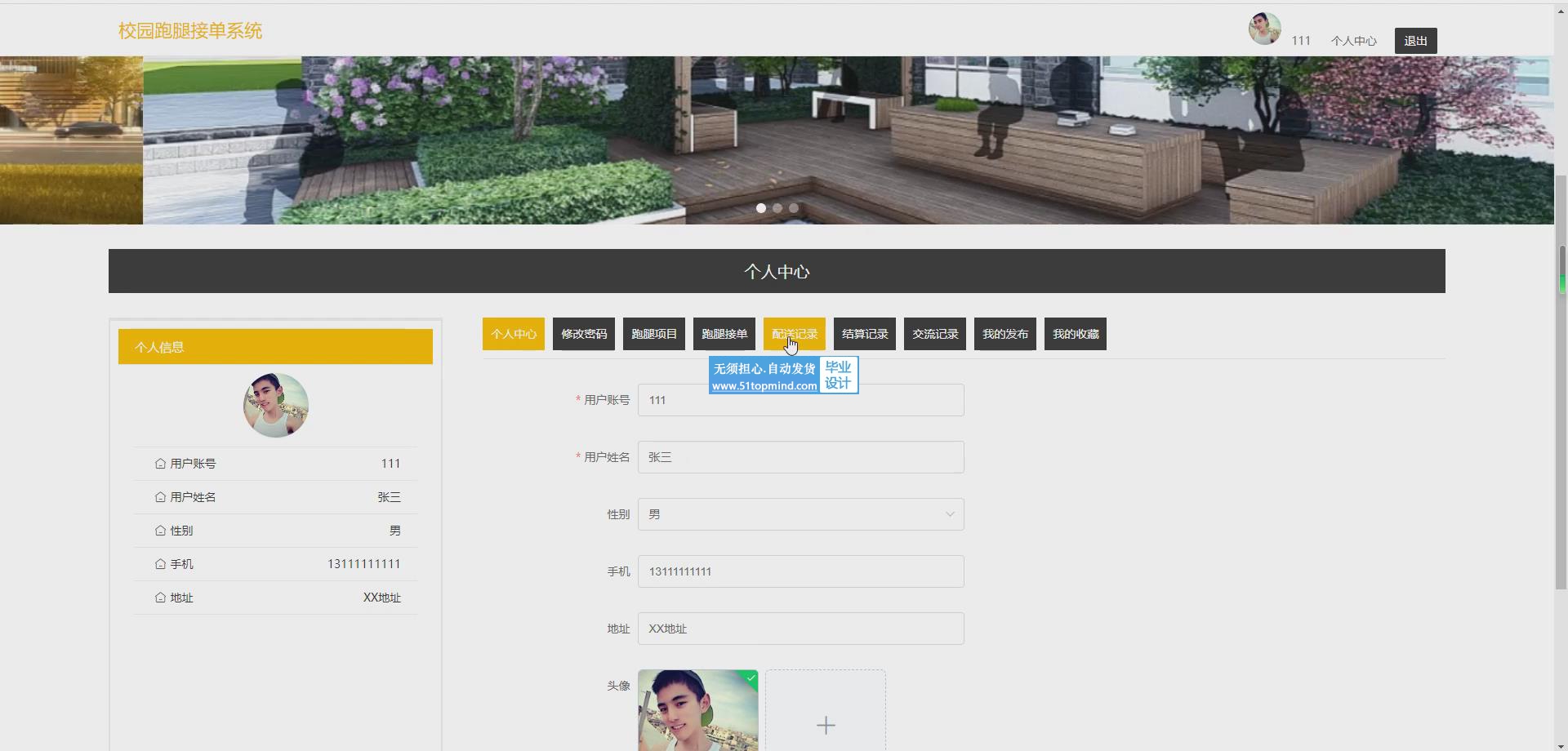
Task: Focus the 用户账号 input field
Action: (800, 400)
